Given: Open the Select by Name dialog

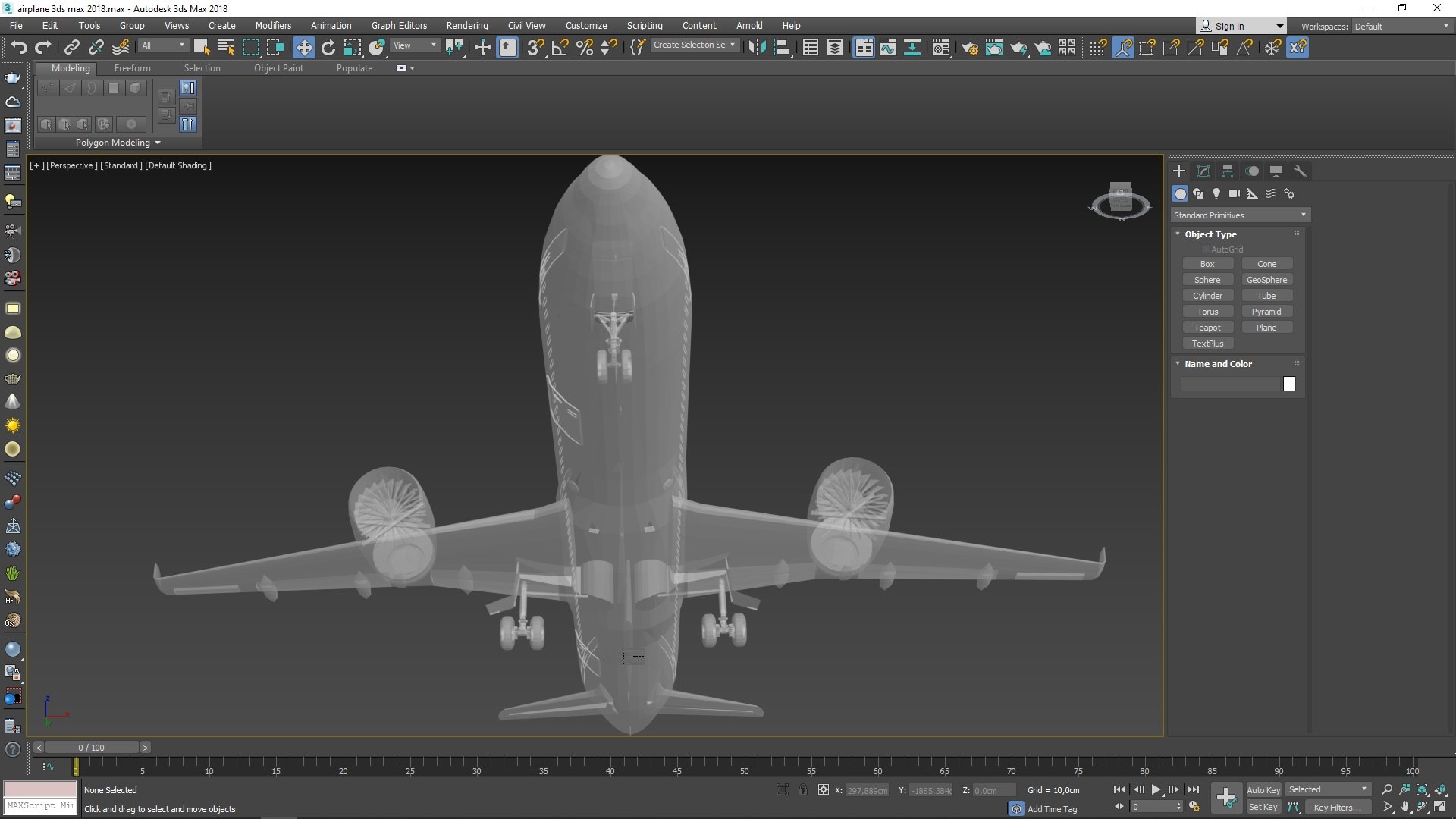Looking at the screenshot, I should [225, 48].
